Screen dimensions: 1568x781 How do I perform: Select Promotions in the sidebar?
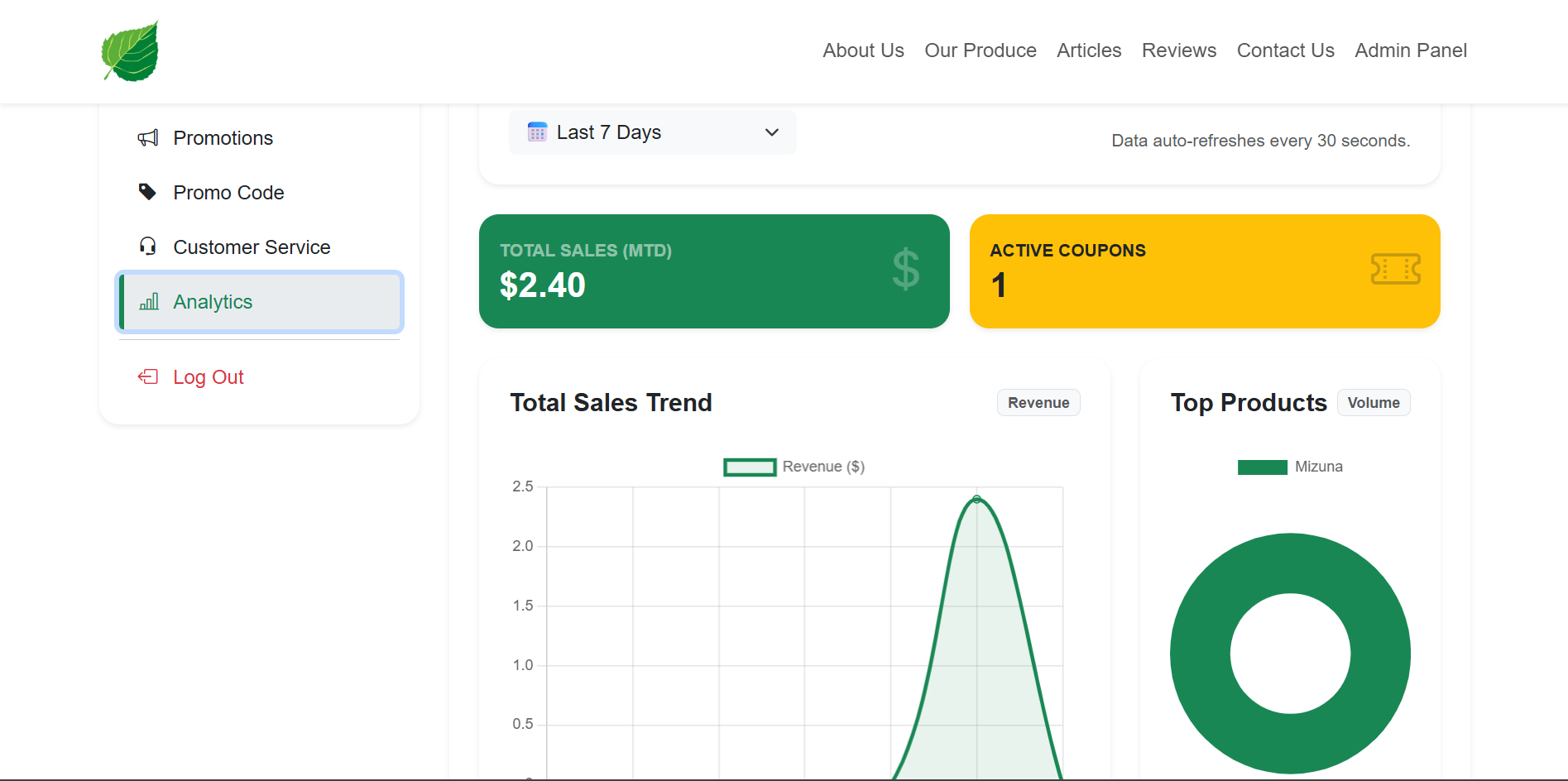(x=260, y=138)
